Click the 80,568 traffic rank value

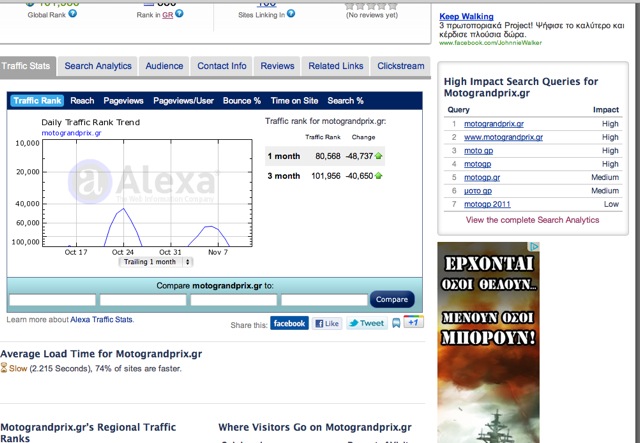coord(327,156)
